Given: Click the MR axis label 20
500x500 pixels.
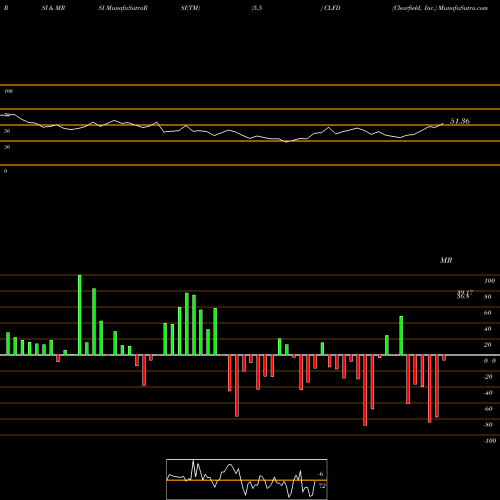Looking at the screenshot, I should tap(488, 345).
